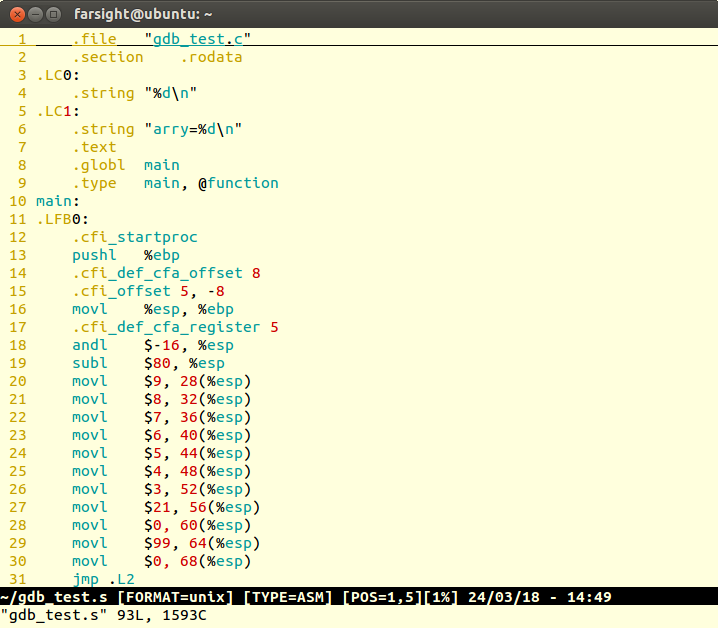Click .cfi_startproc on line 12
The height and width of the screenshot is (628, 718).
[x=135, y=237]
